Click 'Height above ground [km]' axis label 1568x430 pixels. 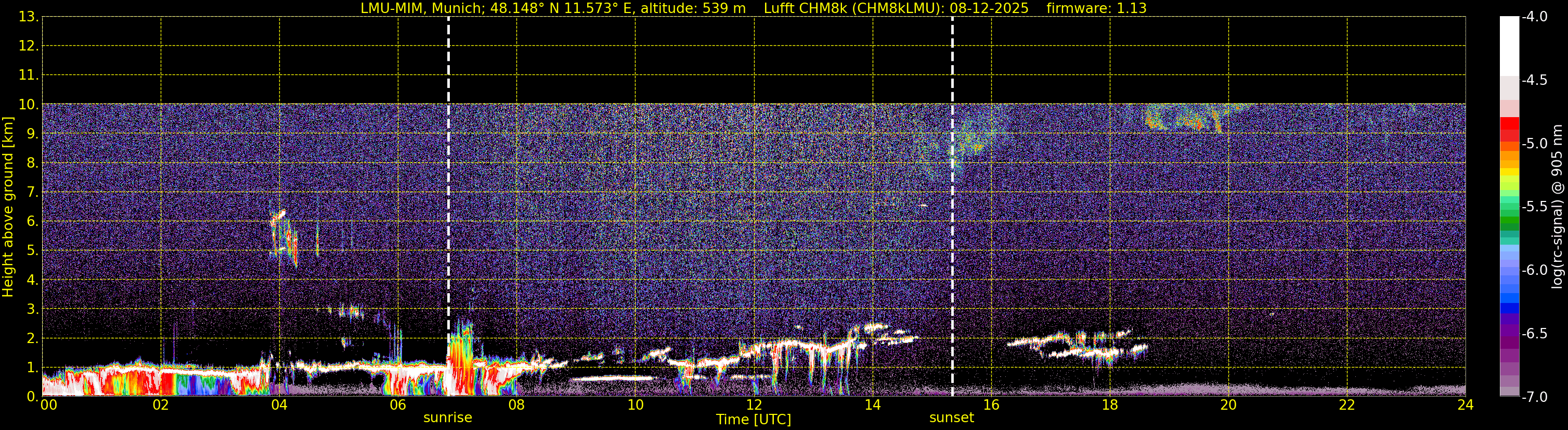8,207
